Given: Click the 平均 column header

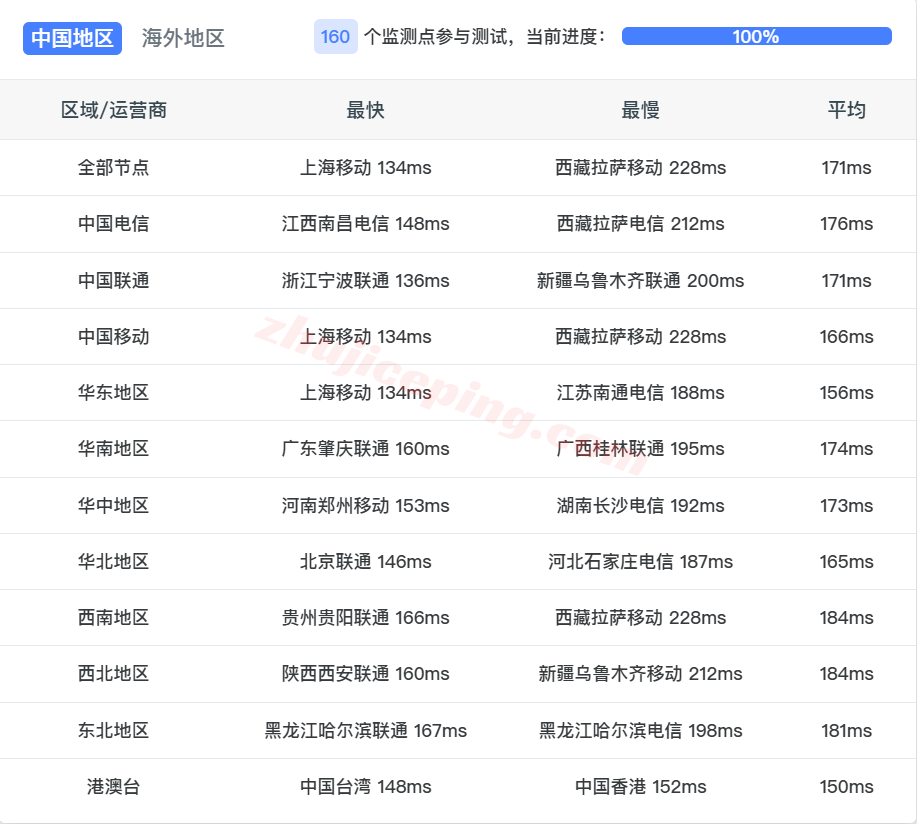Looking at the screenshot, I should (846, 110).
